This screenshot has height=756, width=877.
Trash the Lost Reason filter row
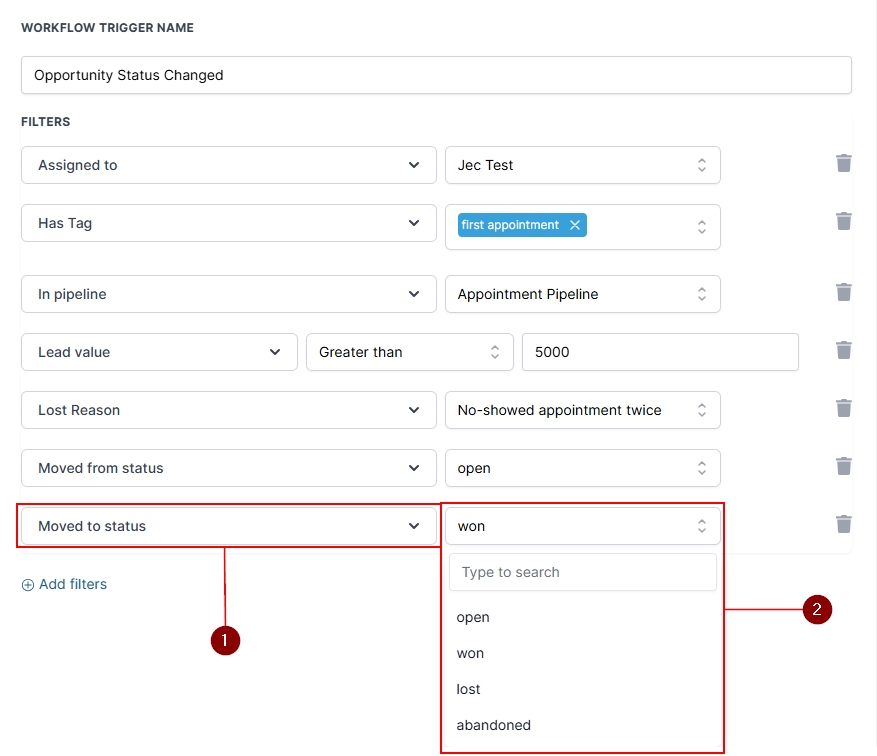(x=843, y=408)
